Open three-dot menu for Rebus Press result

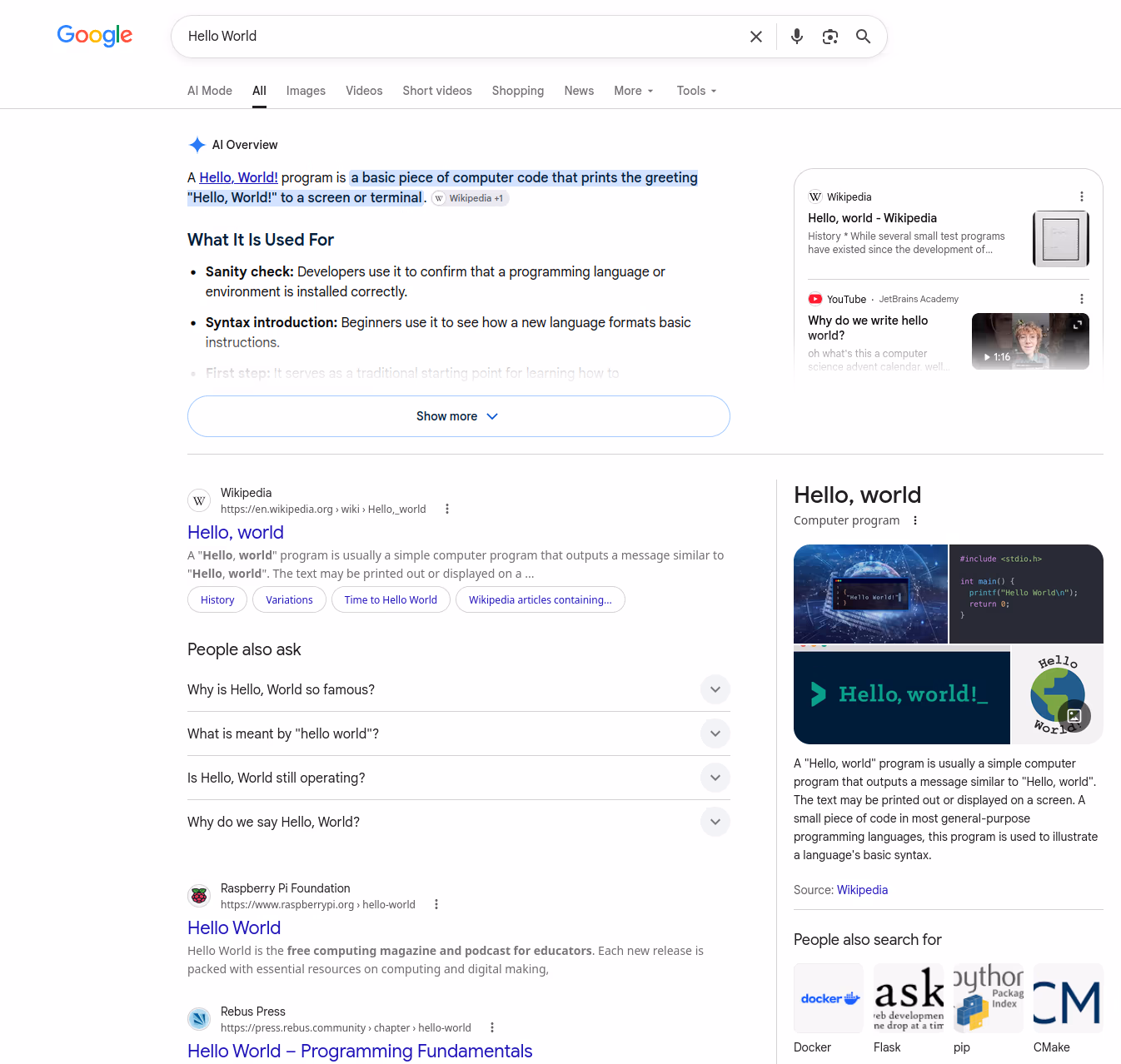(x=492, y=1027)
